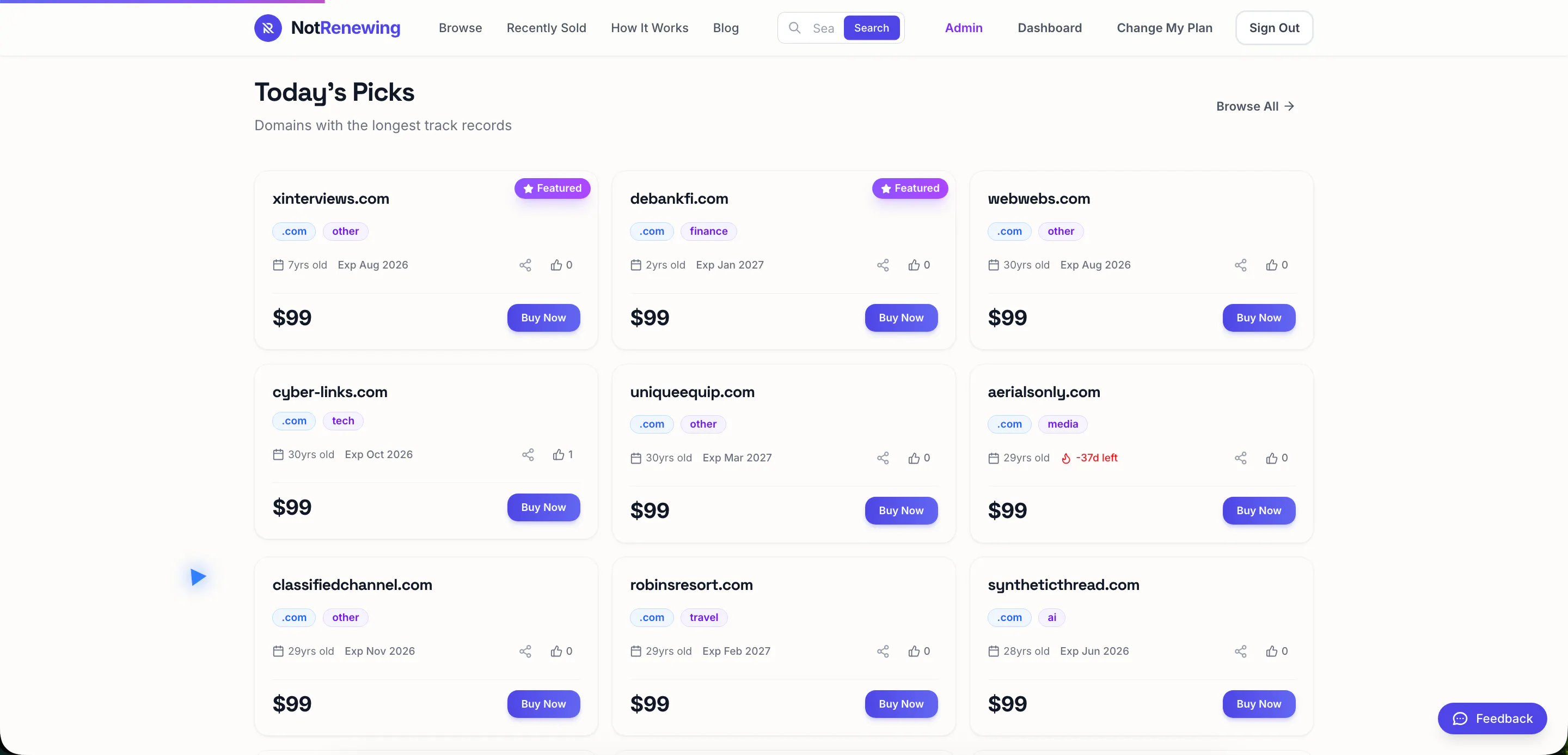Click the NotRenewing logo icon
1568x755 pixels.
coord(268,28)
